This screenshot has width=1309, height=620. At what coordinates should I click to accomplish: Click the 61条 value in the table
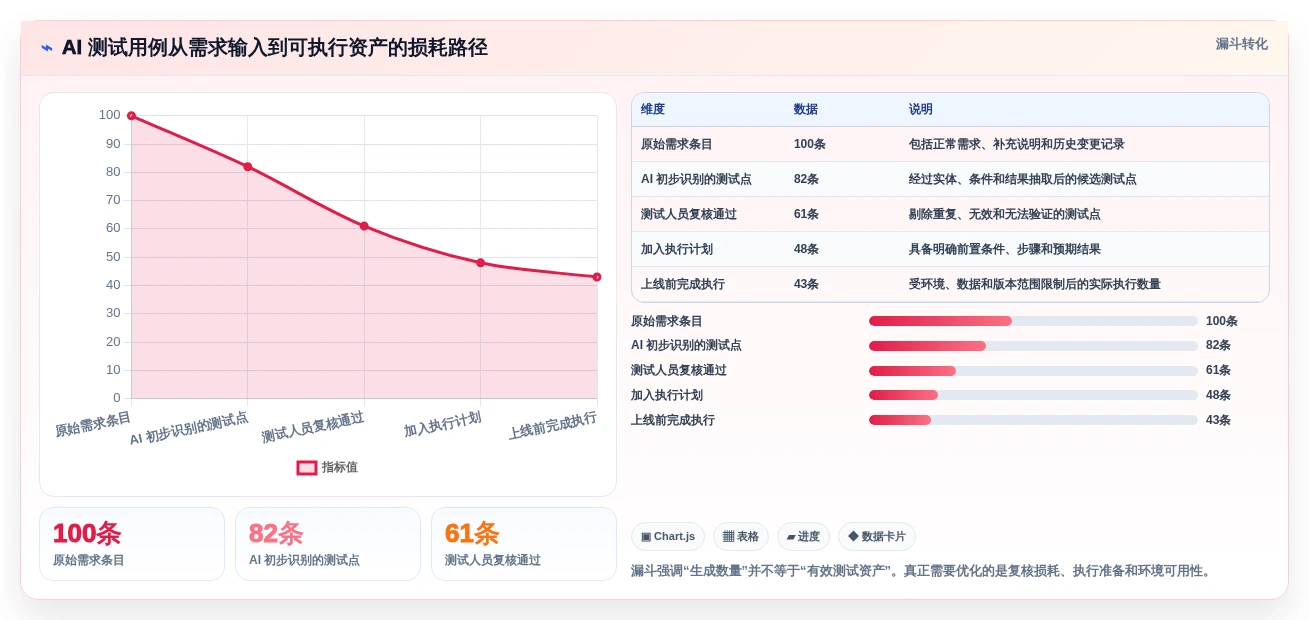coord(806,214)
